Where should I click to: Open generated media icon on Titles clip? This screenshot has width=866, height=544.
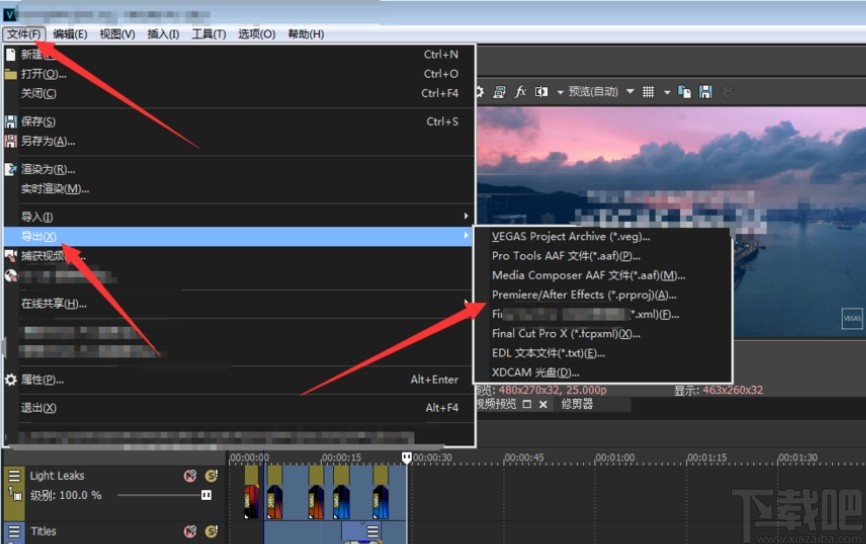(373, 531)
